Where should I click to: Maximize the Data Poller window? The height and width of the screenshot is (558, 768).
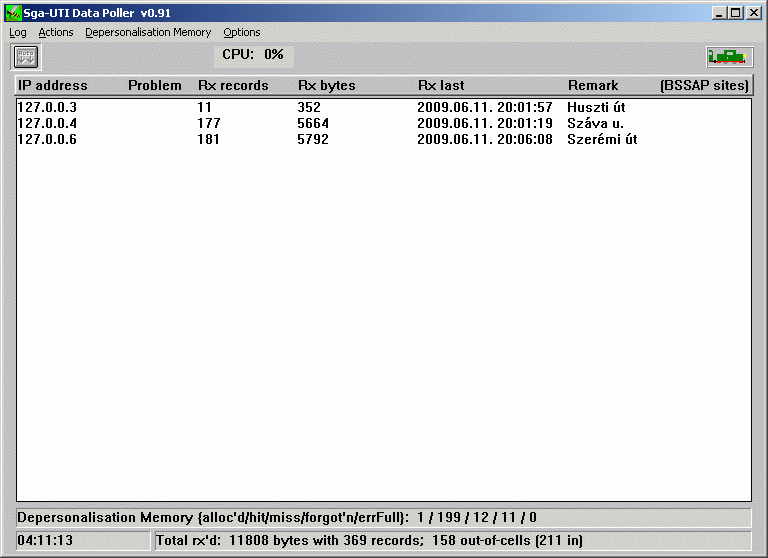pyautogui.click(x=736, y=12)
